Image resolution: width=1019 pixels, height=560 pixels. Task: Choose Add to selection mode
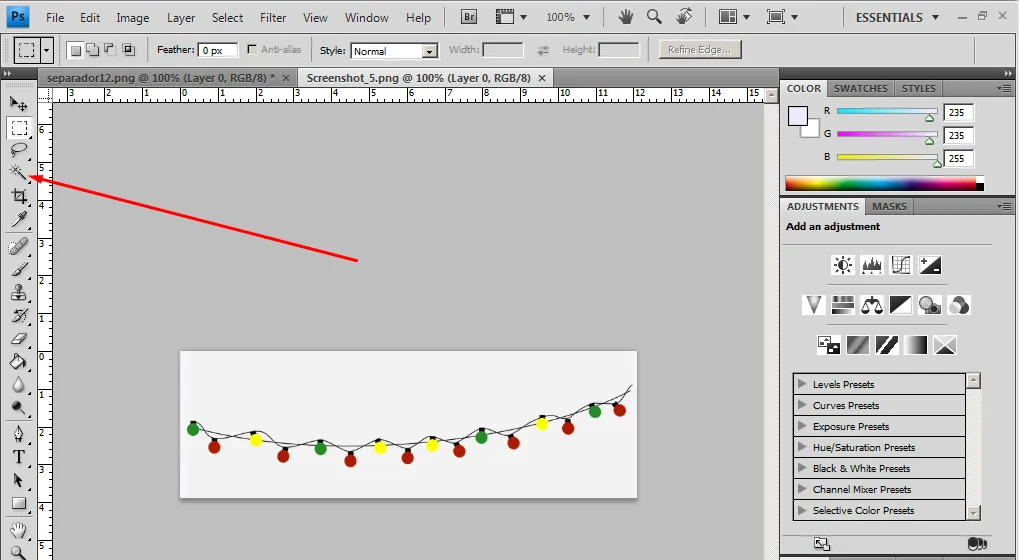(93, 49)
